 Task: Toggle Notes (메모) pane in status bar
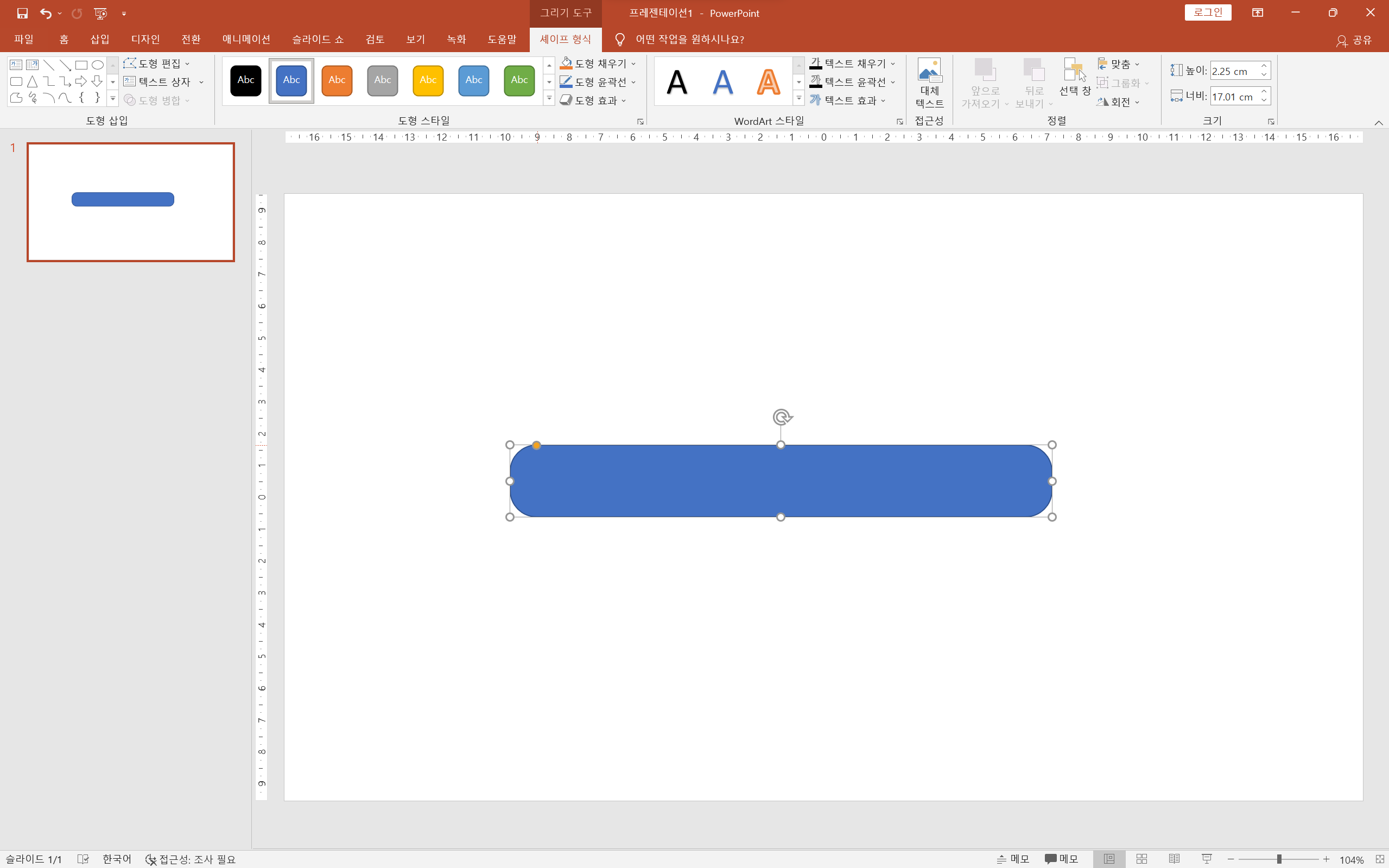tap(1013, 859)
